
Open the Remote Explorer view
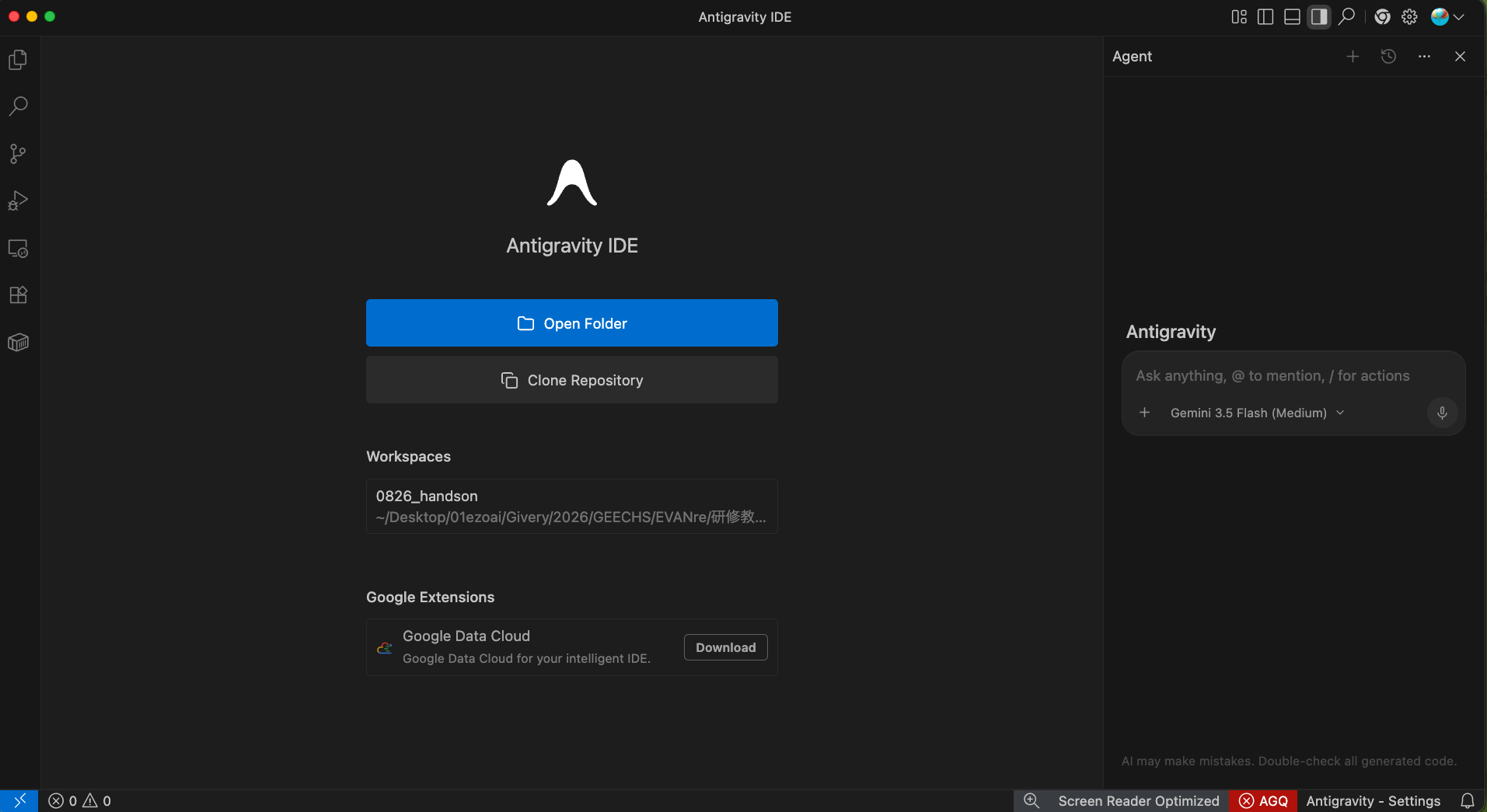tap(19, 249)
